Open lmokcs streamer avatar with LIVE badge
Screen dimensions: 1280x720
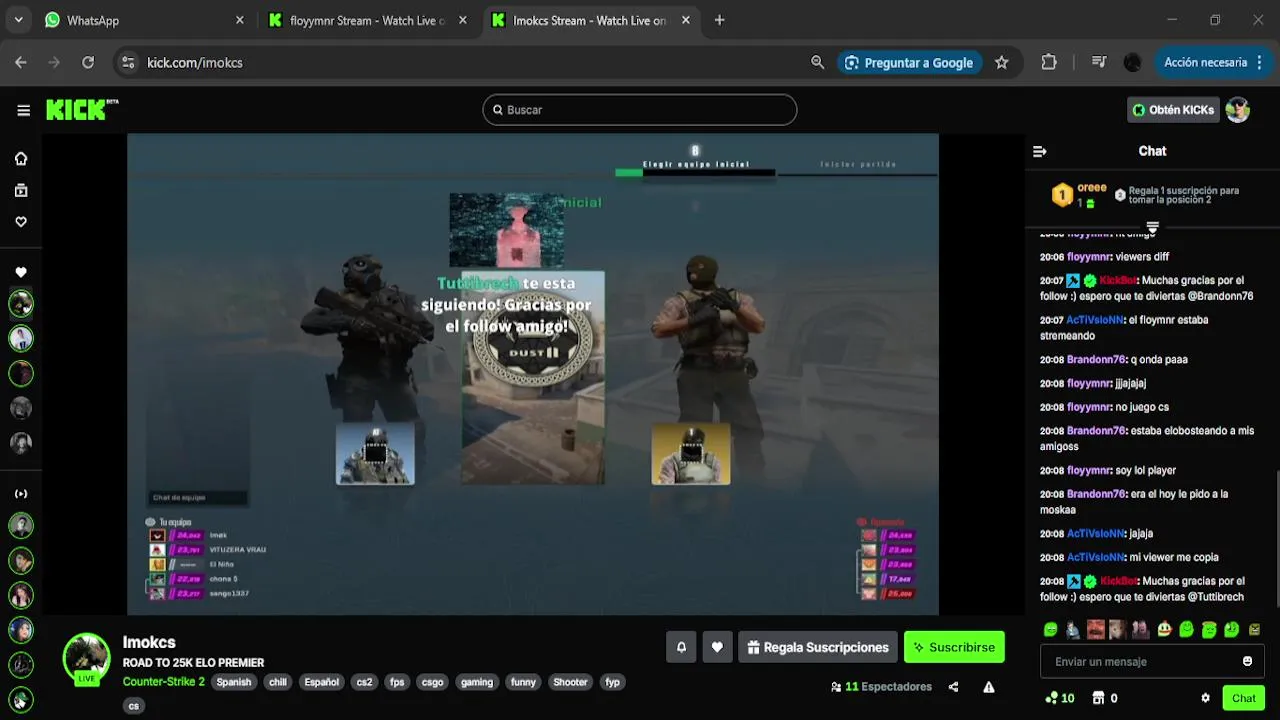click(x=87, y=659)
